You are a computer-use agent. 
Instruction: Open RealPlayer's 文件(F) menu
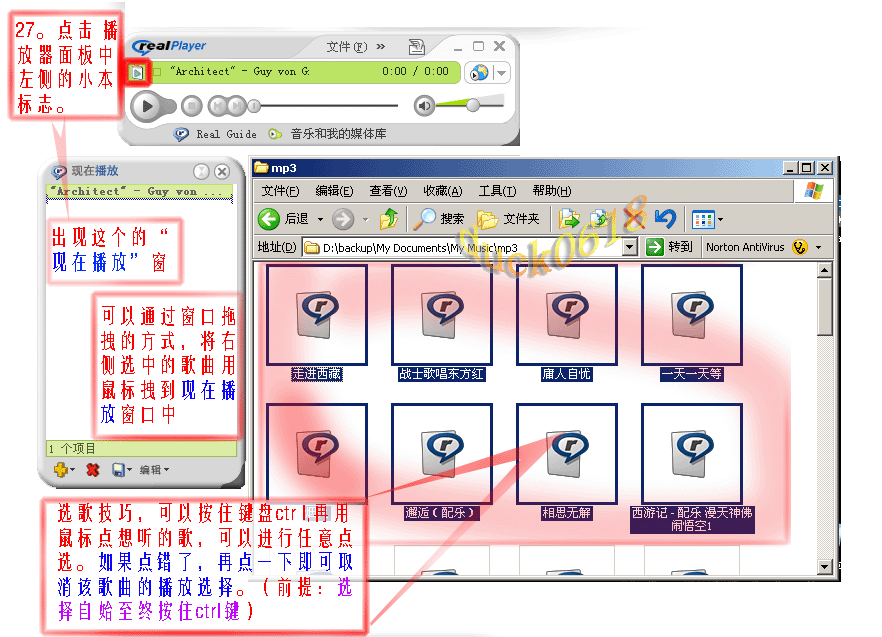(x=347, y=47)
